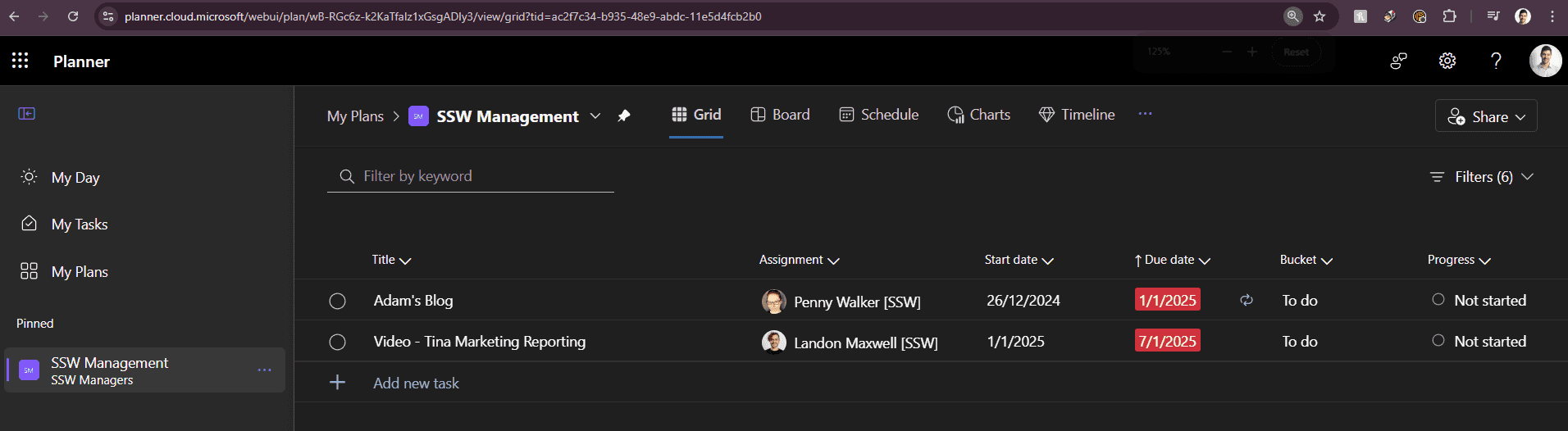Viewport: 1568px width, 431px height.
Task: Toggle Not started progress circle for Adam's Blog
Action: (x=1438, y=300)
